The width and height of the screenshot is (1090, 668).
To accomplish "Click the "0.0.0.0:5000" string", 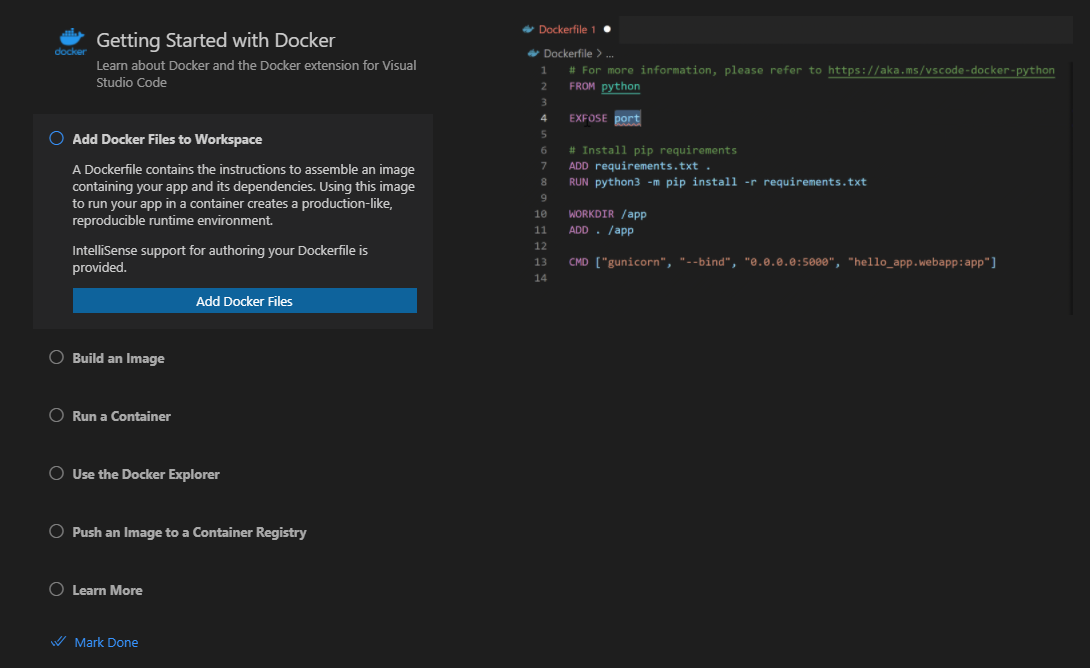I will pyautogui.click(x=789, y=262).
